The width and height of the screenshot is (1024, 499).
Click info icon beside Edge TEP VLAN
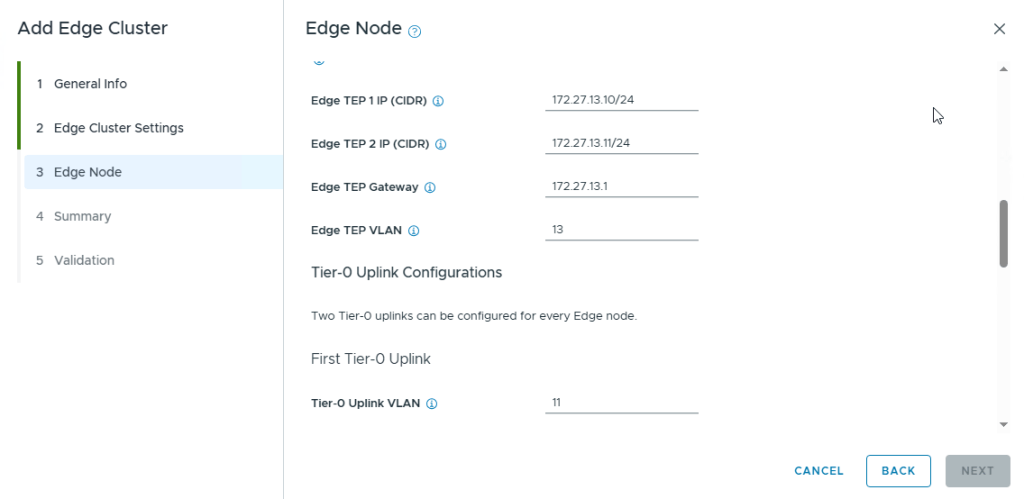[x=413, y=231]
